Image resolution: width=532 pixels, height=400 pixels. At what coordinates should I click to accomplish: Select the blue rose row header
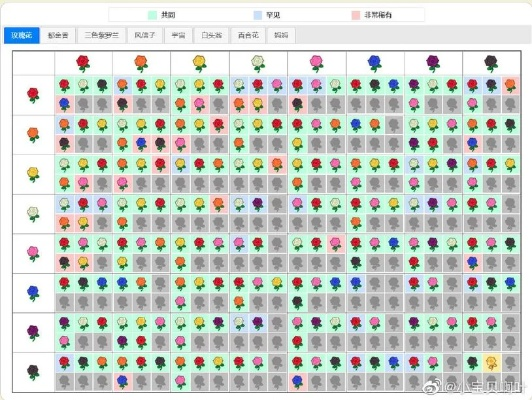click(33, 293)
